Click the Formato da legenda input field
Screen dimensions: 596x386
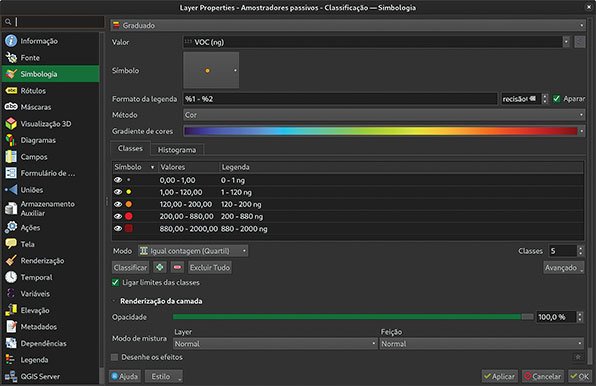click(340, 99)
